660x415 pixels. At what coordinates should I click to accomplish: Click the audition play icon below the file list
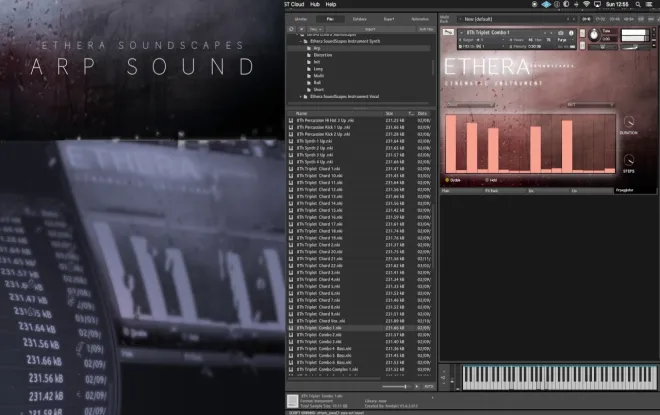click(x=417, y=386)
